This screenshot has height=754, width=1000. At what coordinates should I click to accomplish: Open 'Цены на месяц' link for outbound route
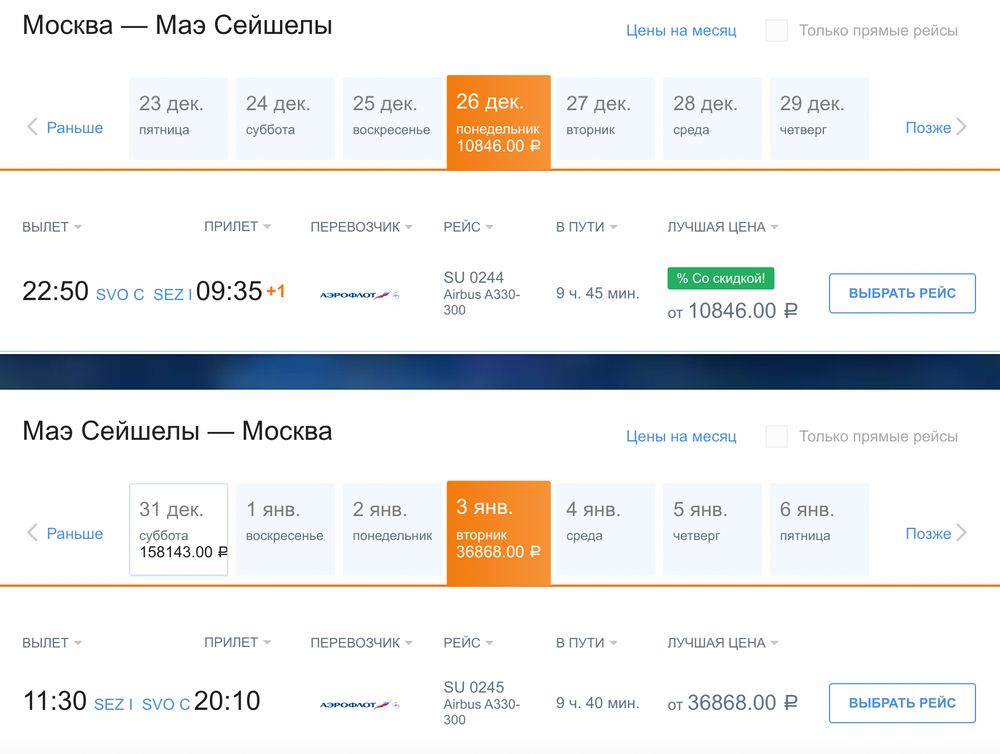pos(681,31)
